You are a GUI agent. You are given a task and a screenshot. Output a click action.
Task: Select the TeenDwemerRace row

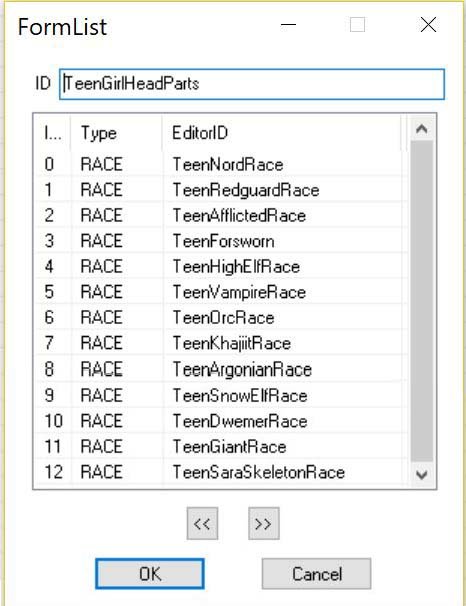point(222,421)
